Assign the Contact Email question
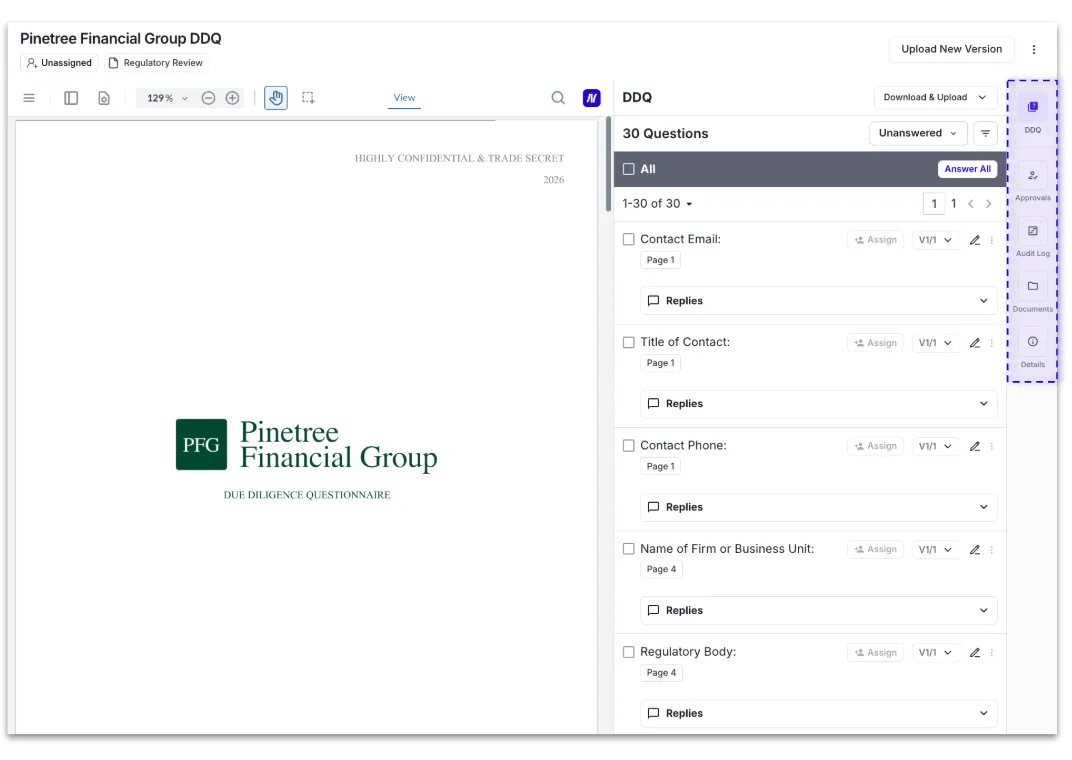Screen dimensions: 1072x760 pos(876,240)
